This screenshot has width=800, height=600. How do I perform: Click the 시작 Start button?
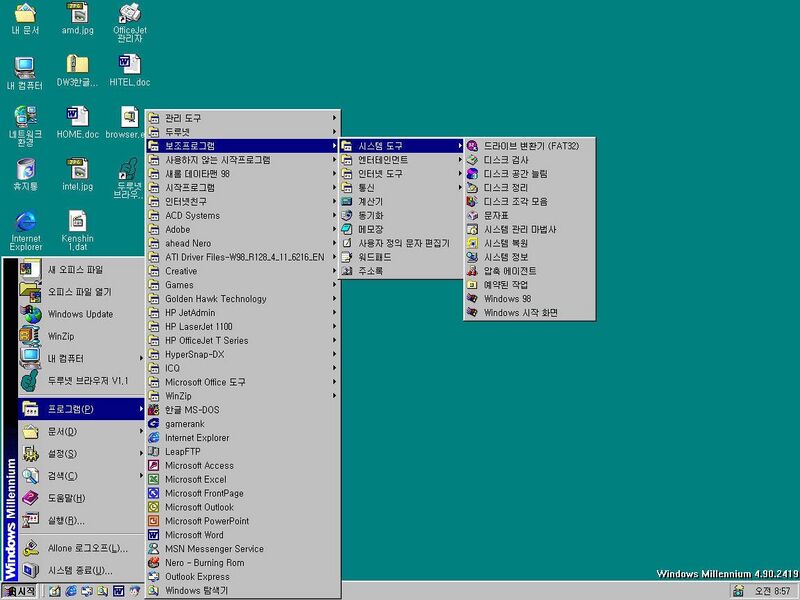coord(19,591)
